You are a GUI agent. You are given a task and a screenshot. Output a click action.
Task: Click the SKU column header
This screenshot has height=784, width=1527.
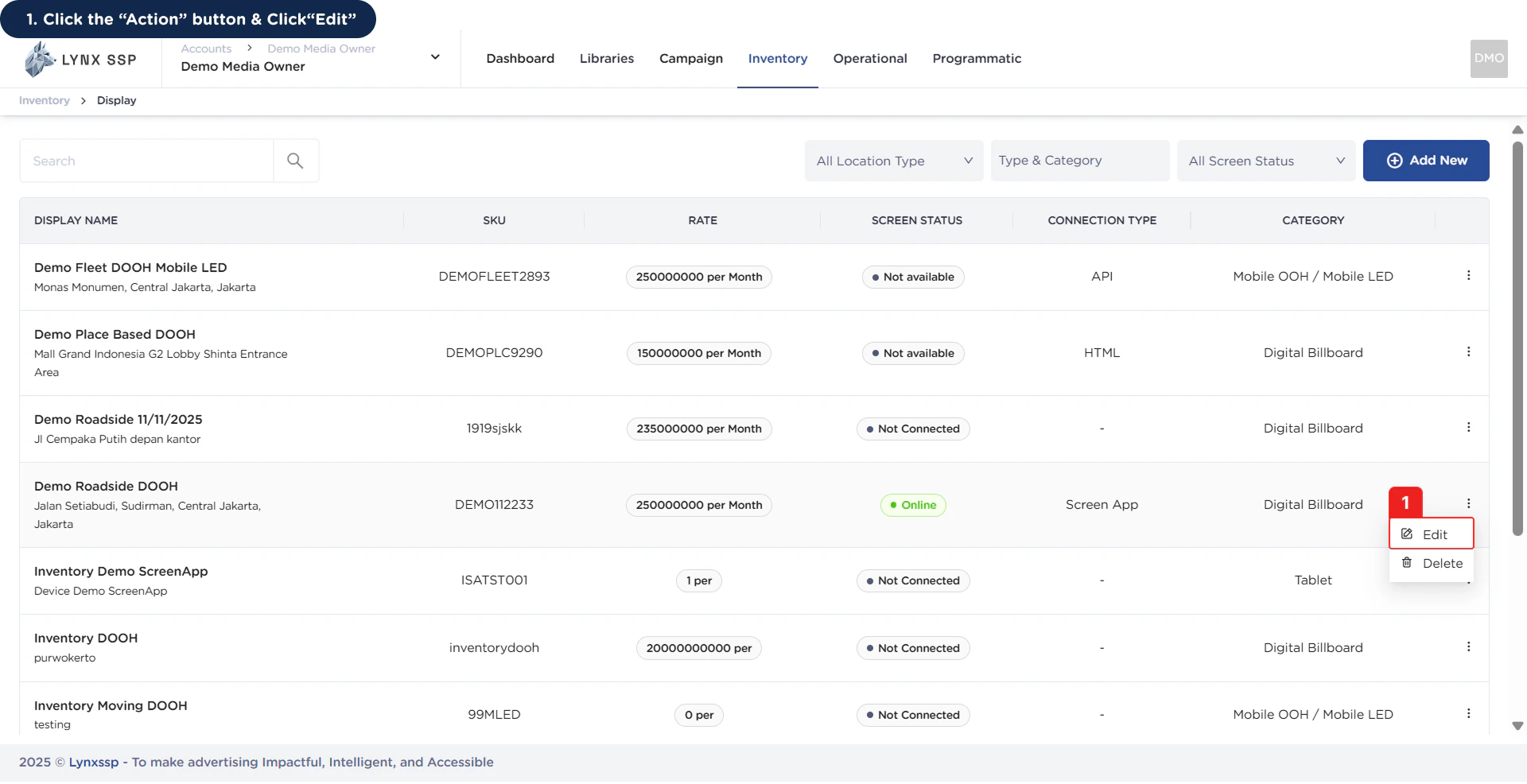494,221
